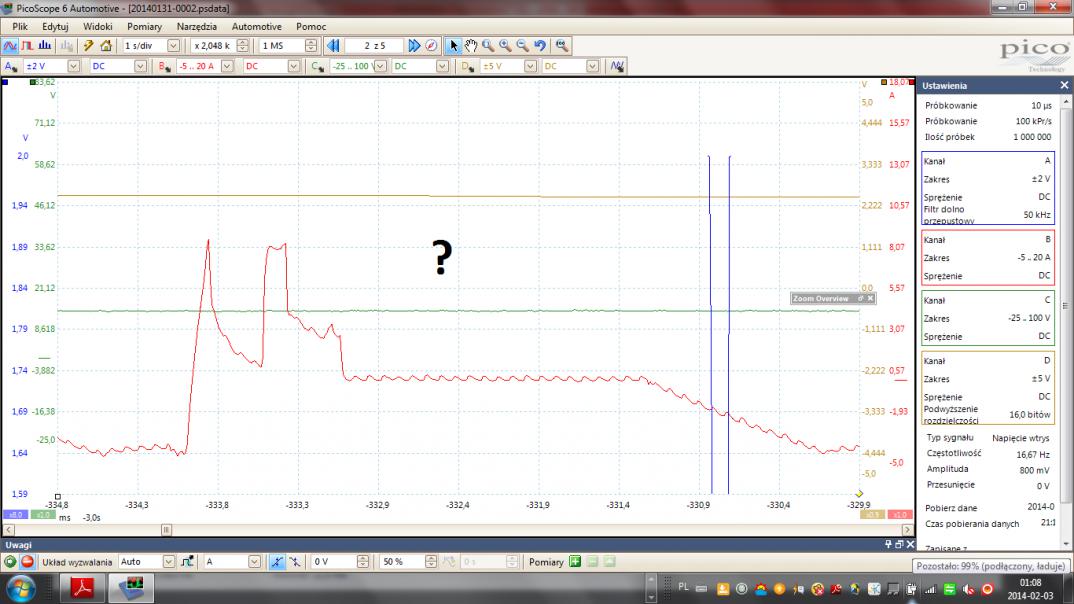Click the zoom-in magnifier tool
This screenshot has width=1074, height=604.
point(505,46)
